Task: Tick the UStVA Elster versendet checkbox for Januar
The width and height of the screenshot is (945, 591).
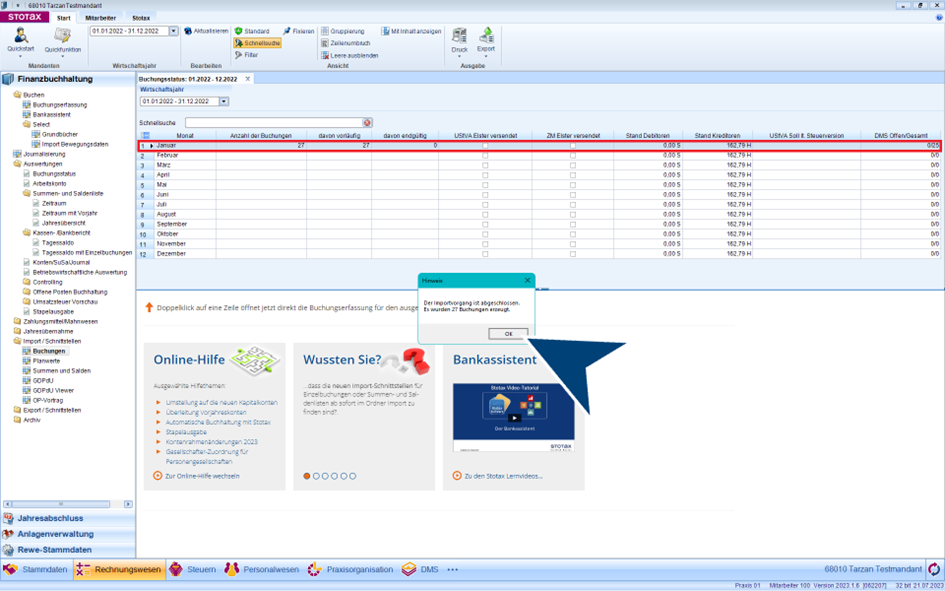Action: click(485, 146)
